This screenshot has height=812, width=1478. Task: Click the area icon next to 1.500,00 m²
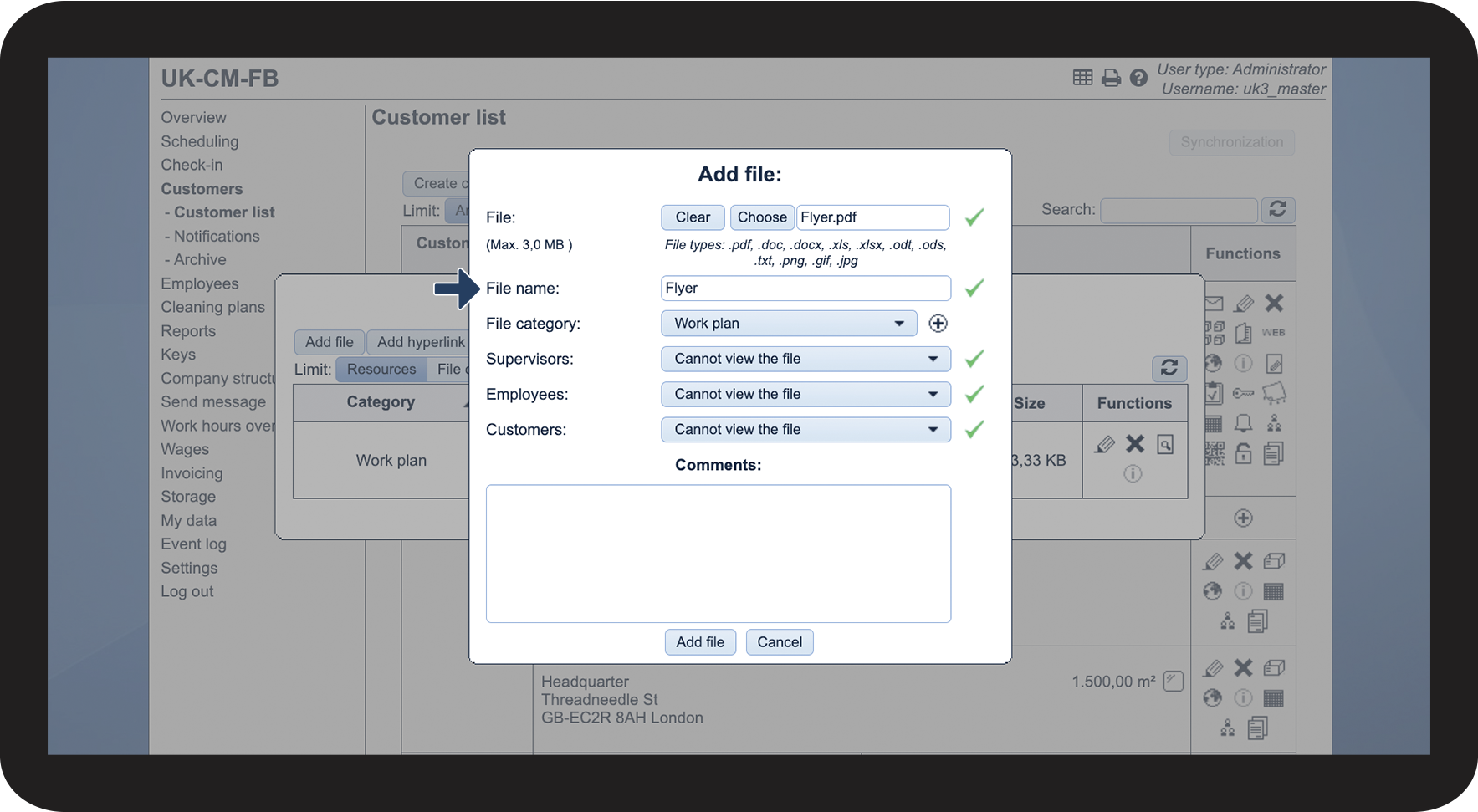pyautogui.click(x=1174, y=682)
